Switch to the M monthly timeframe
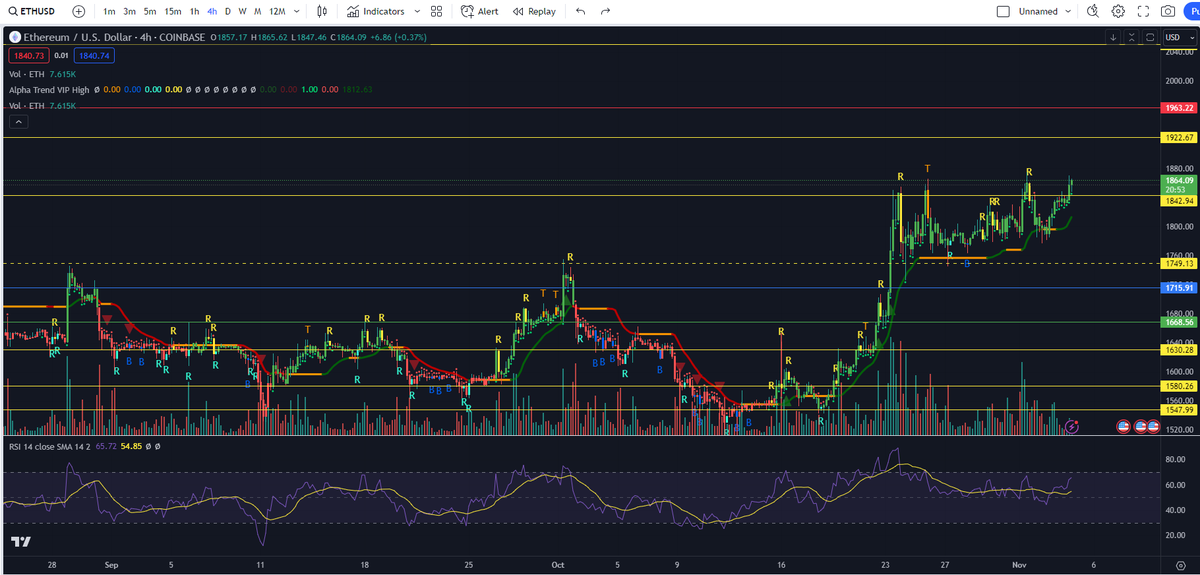The height and width of the screenshot is (575, 1200). point(258,11)
